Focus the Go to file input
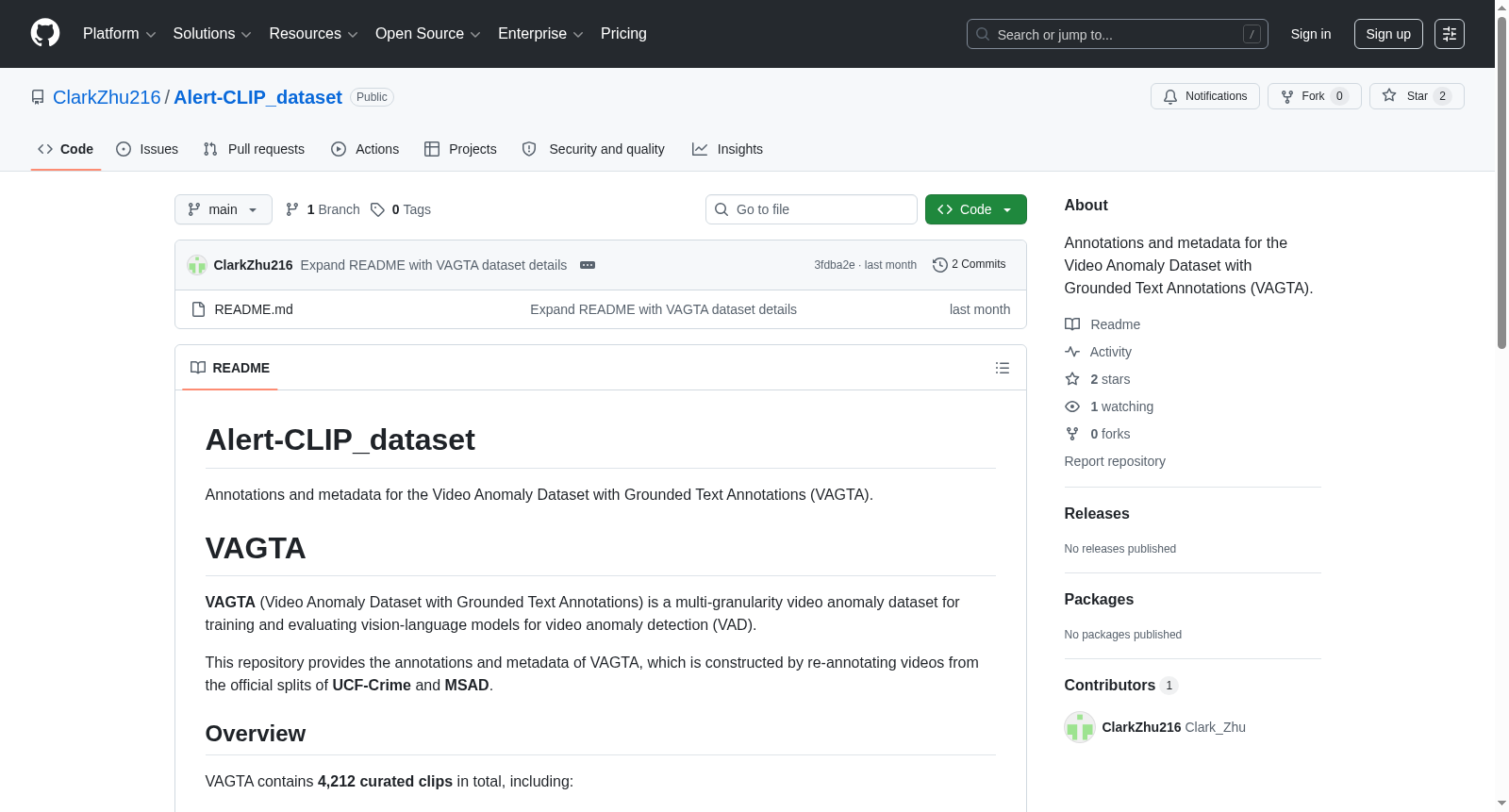 tap(811, 209)
